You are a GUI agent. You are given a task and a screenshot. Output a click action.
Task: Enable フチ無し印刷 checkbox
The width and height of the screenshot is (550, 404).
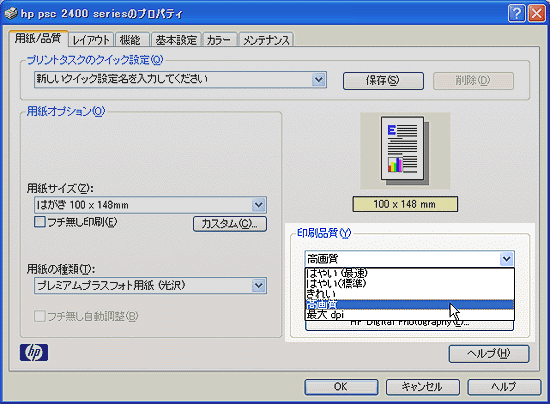(40, 222)
